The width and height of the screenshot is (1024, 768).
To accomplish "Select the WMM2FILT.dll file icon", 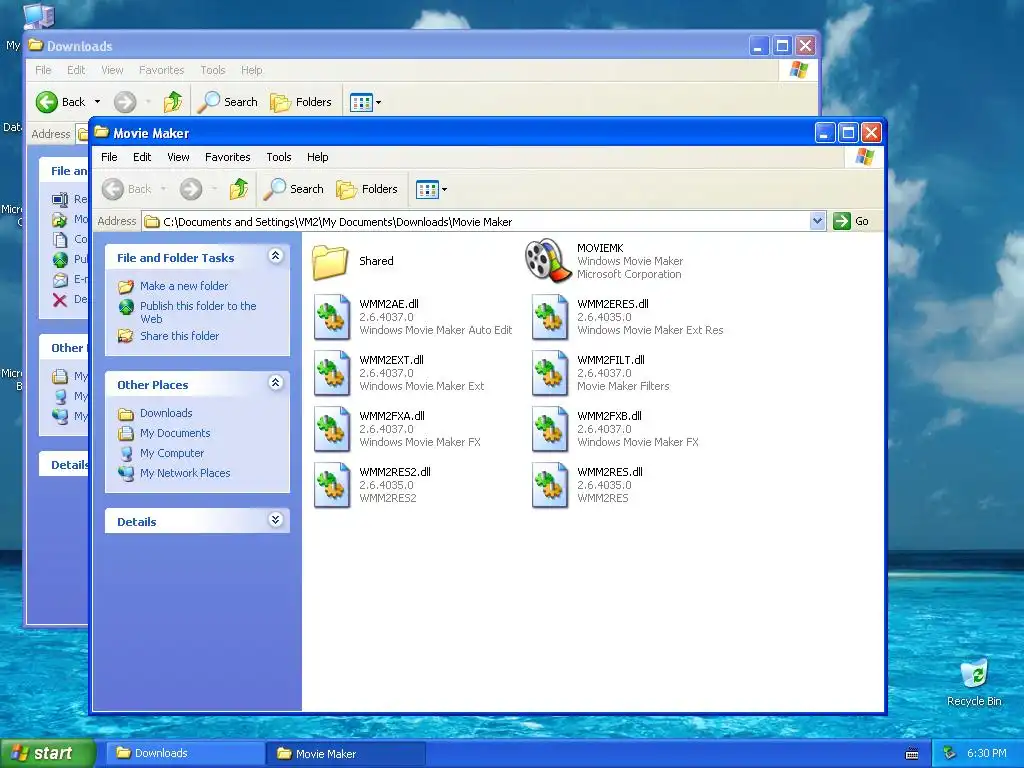I will (x=549, y=373).
